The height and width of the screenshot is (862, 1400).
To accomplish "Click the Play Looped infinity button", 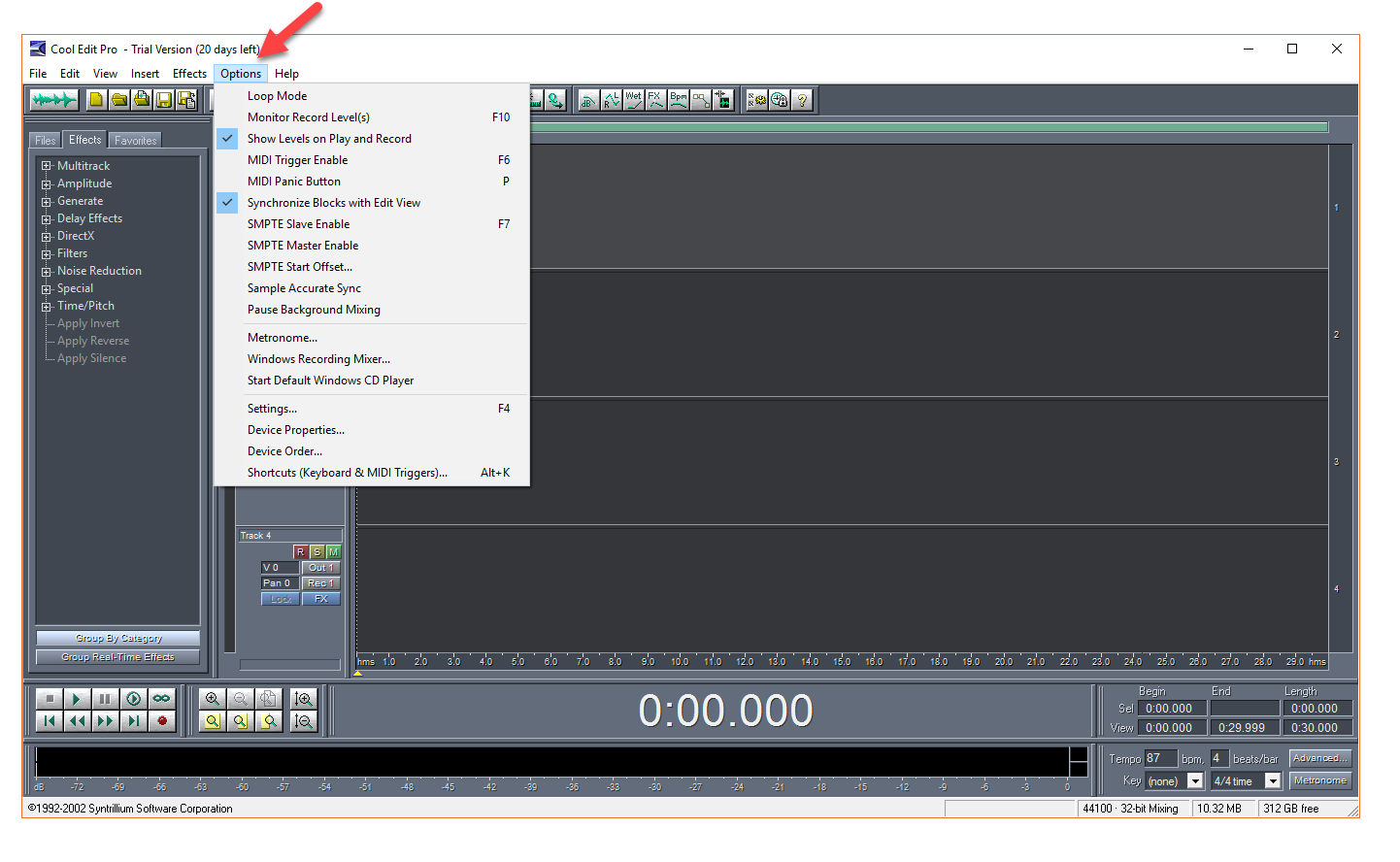I will (x=161, y=699).
